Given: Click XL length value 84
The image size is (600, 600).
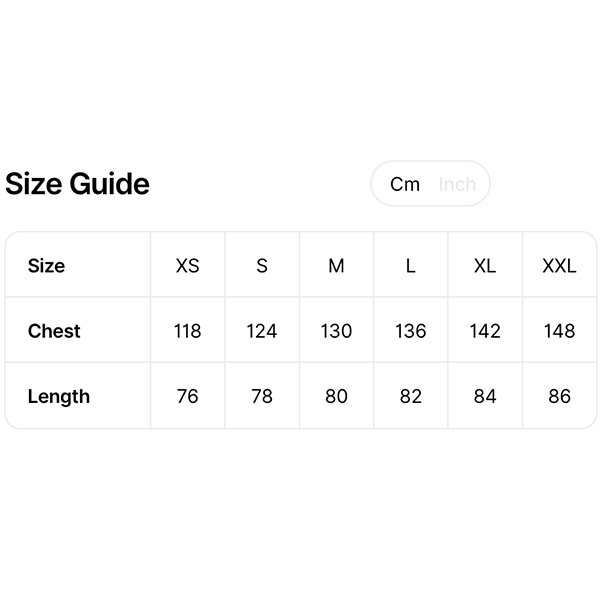Looking at the screenshot, I should click(x=485, y=396).
